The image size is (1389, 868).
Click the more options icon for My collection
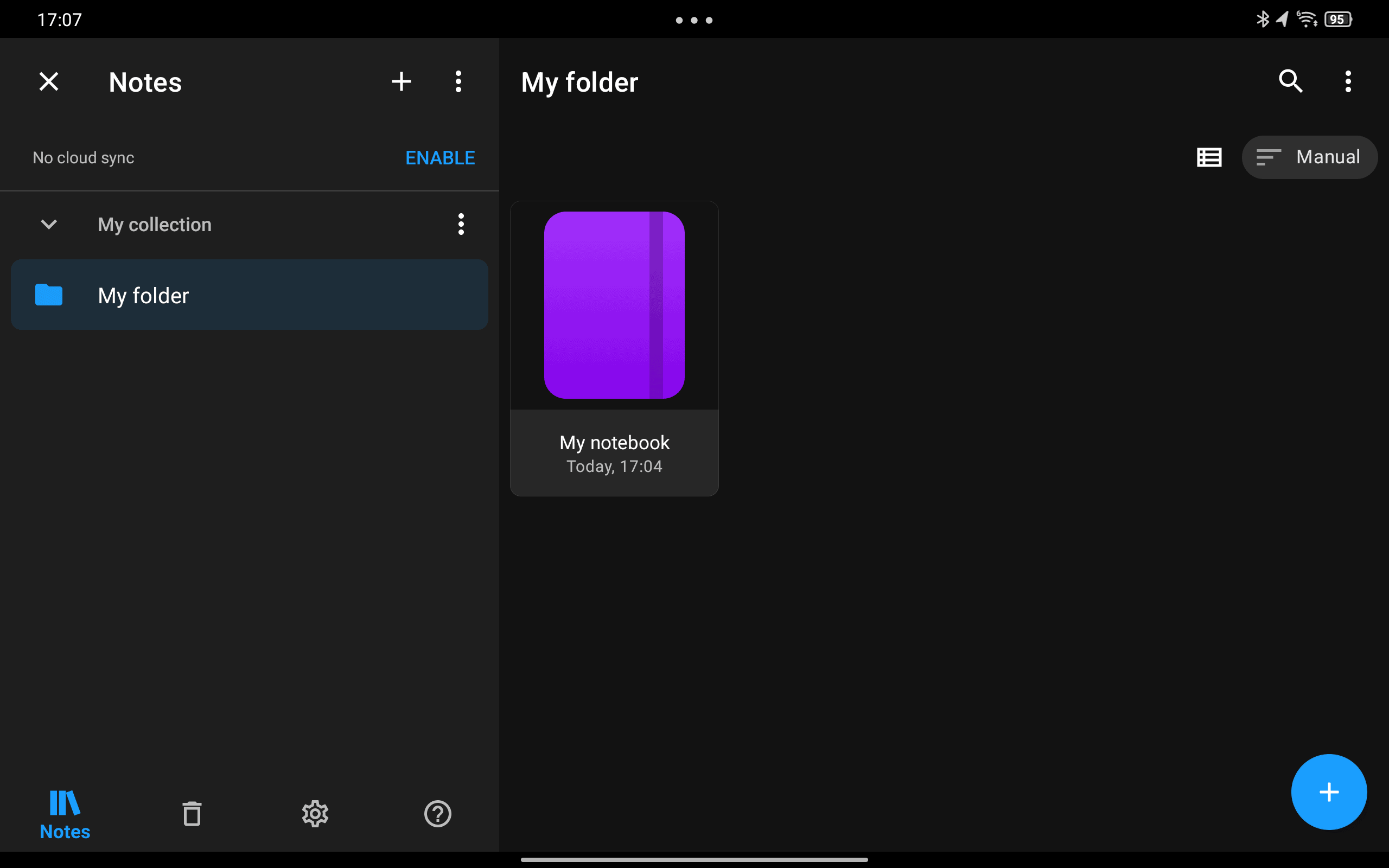coord(461,224)
